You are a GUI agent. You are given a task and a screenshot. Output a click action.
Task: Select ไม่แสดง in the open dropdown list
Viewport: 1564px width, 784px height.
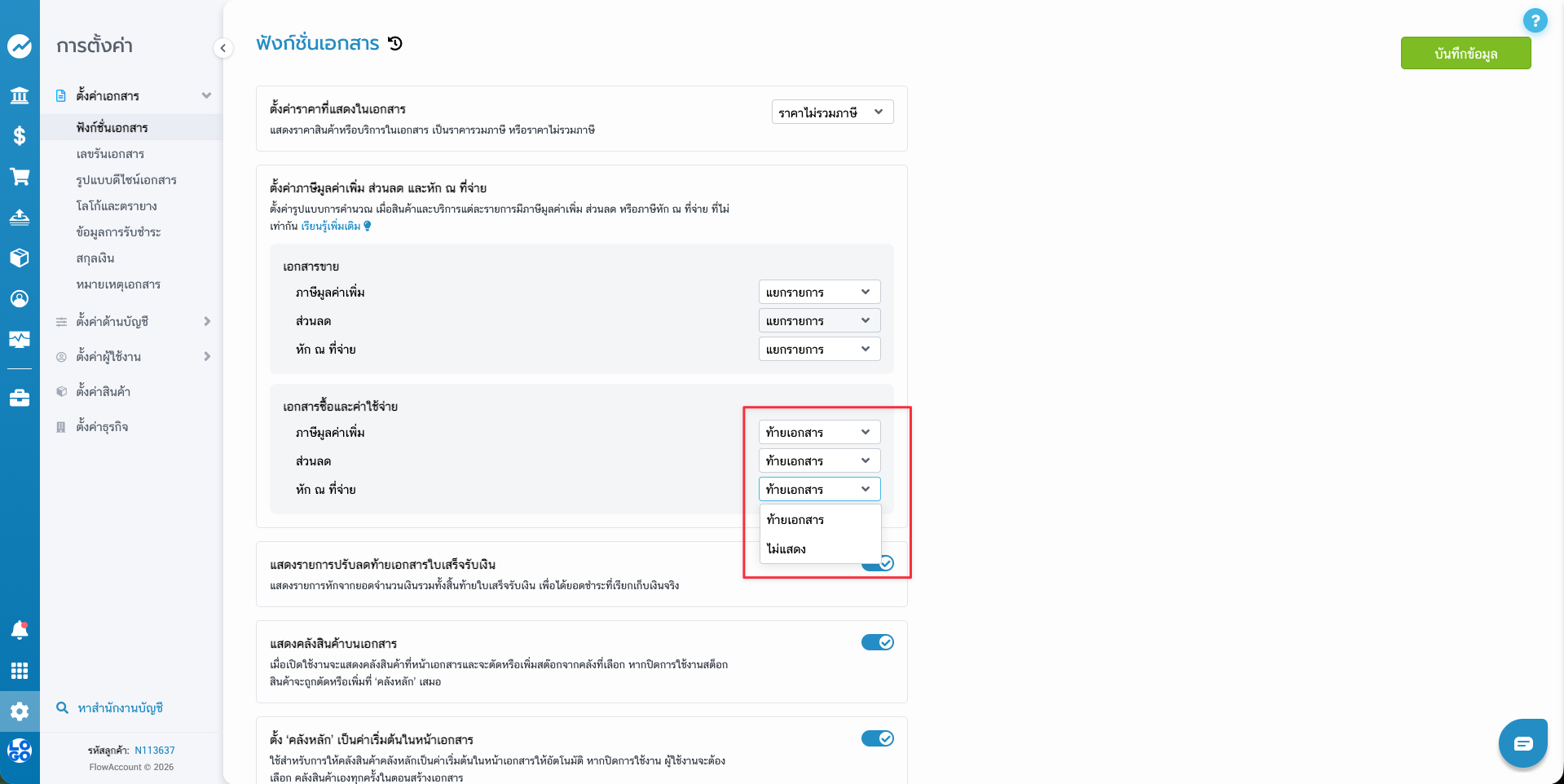coord(787,548)
